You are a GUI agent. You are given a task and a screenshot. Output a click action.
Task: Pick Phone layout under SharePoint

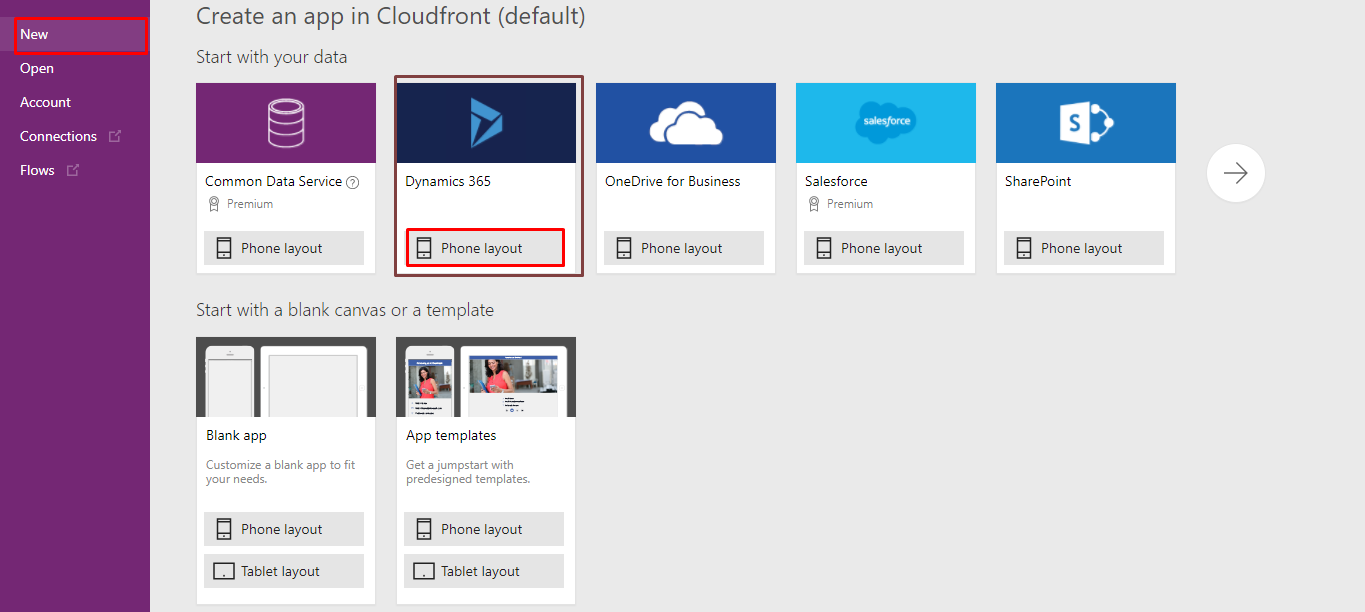pyautogui.click(x=1084, y=248)
